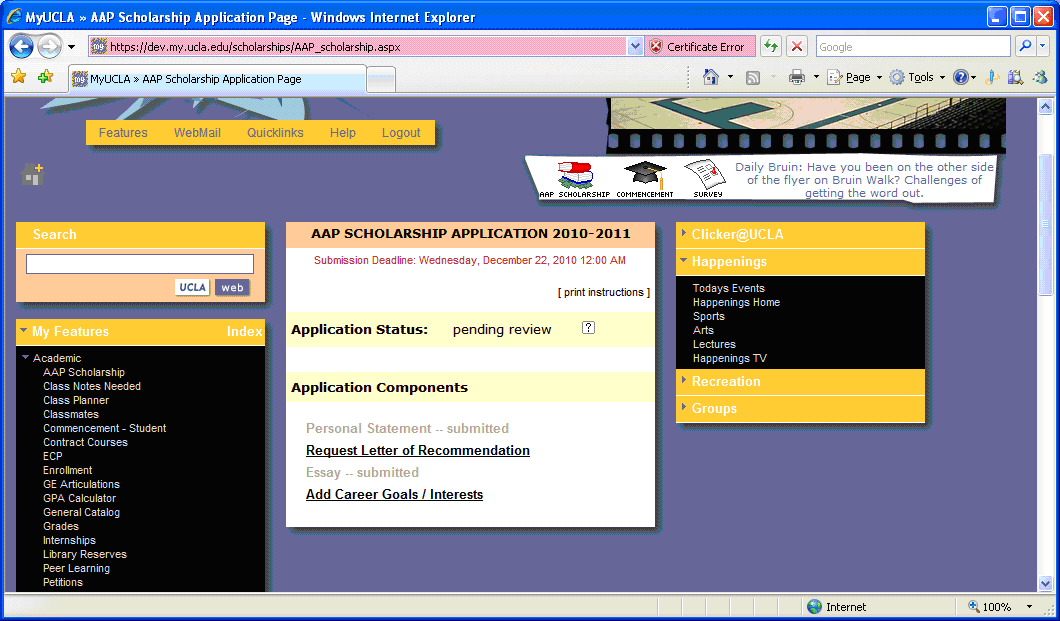Click the Stop loading red X icon

796,47
